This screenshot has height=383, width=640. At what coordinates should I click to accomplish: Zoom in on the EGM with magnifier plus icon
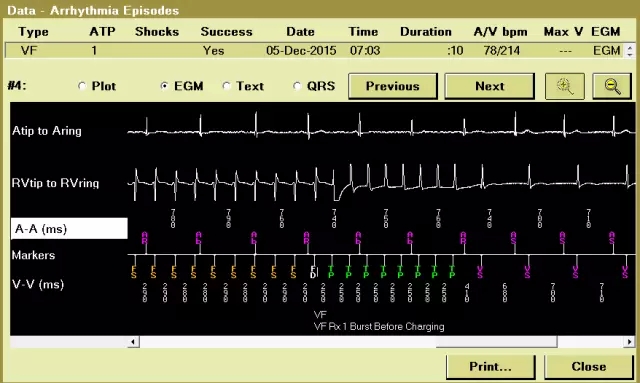(565, 86)
